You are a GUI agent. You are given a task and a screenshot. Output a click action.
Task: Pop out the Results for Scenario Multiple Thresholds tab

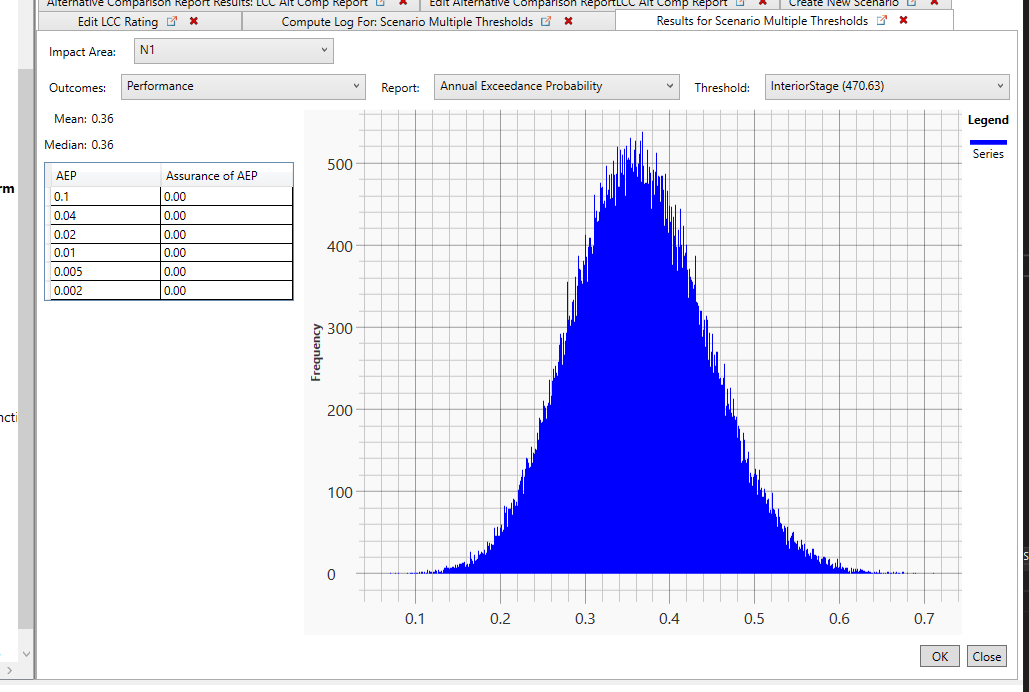coord(881,20)
